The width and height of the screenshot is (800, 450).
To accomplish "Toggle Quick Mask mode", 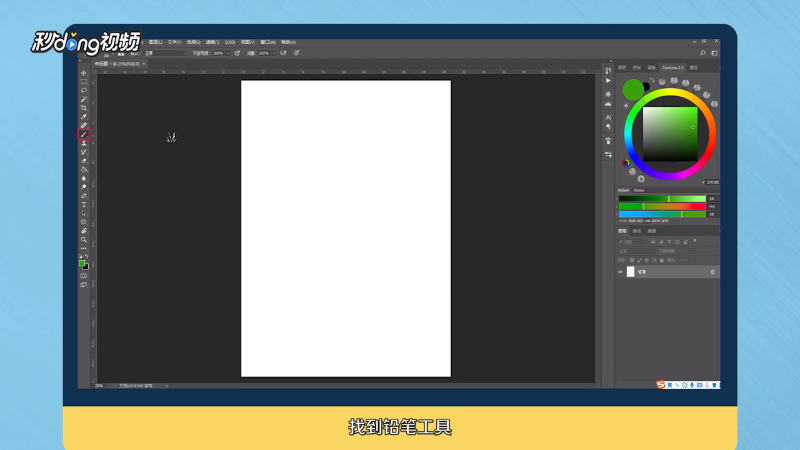I will pos(84,276).
